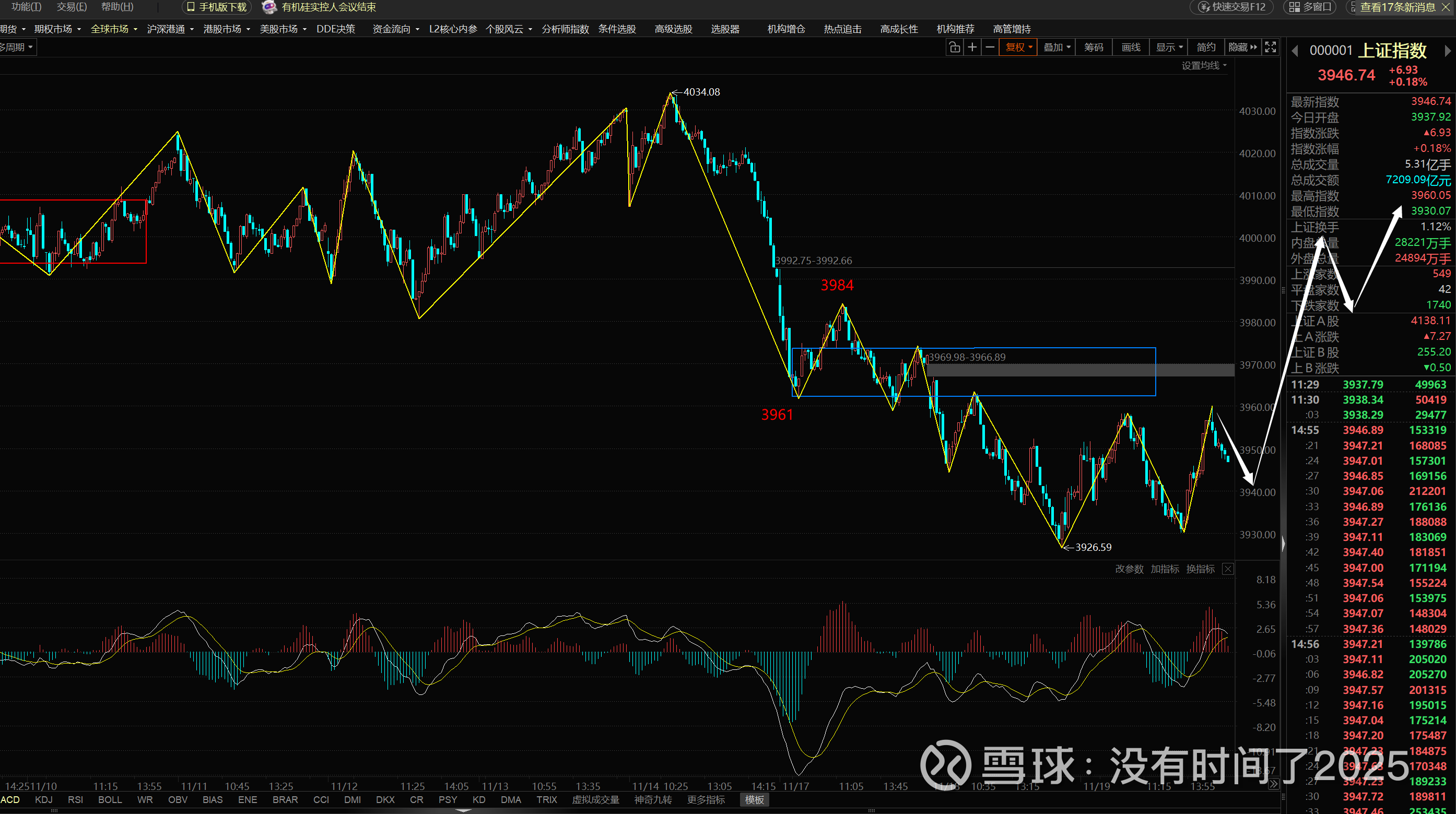Zoom in chart with plus icon

[x=972, y=48]
